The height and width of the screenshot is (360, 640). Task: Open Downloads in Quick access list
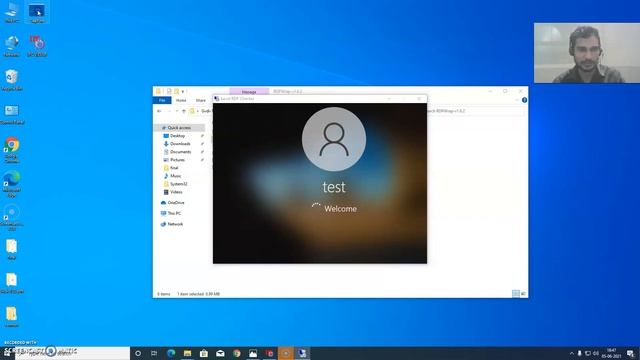pos(180,144)
